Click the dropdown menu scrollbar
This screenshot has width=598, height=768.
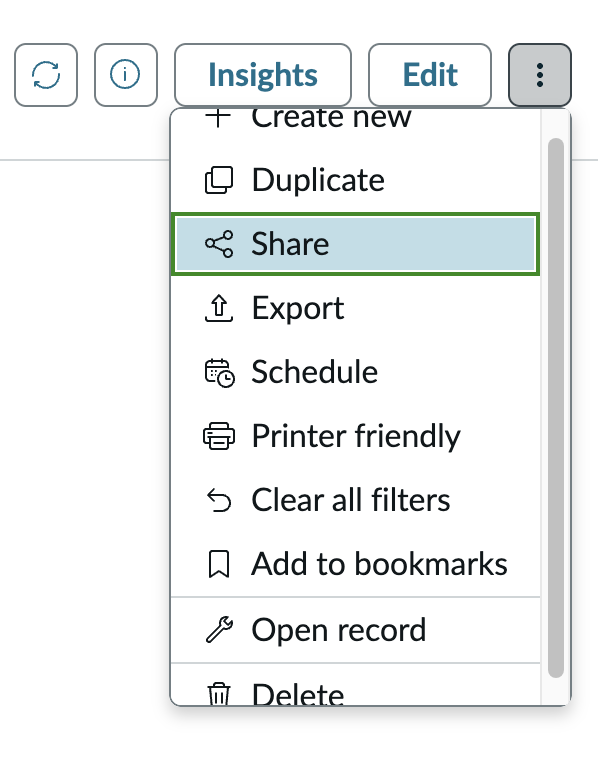[556, 408]
